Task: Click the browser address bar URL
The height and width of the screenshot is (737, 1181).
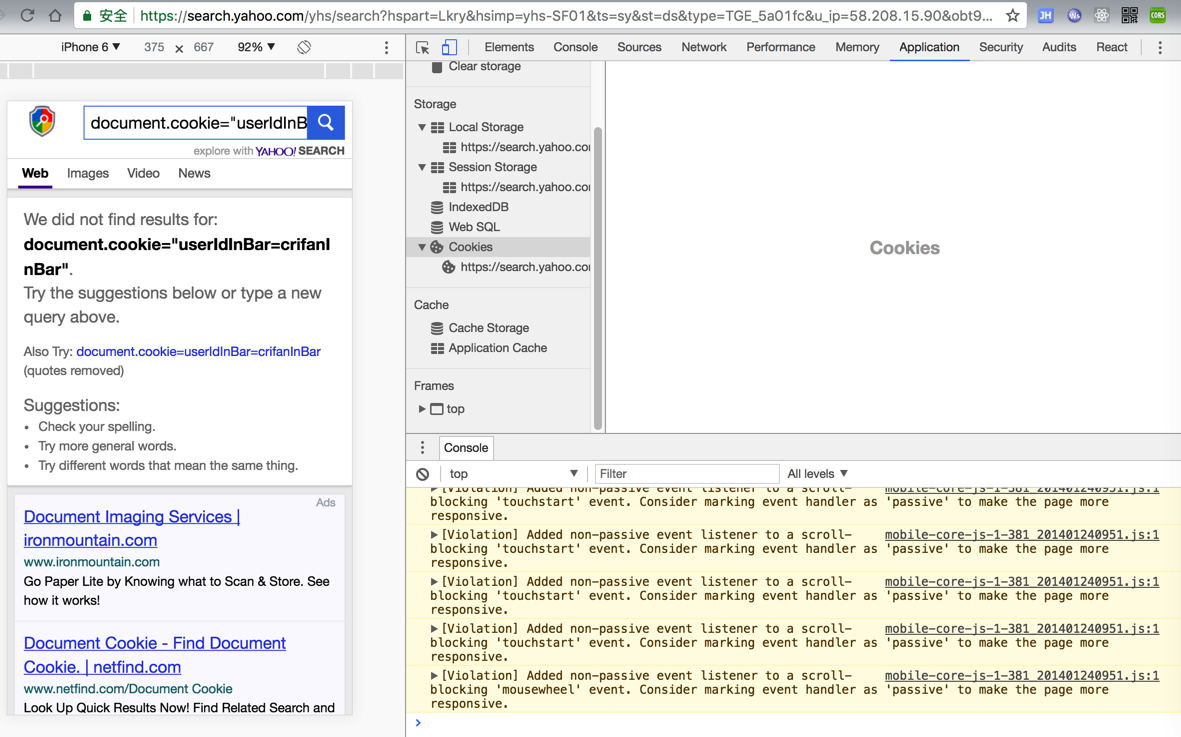Action: point(565,16)
